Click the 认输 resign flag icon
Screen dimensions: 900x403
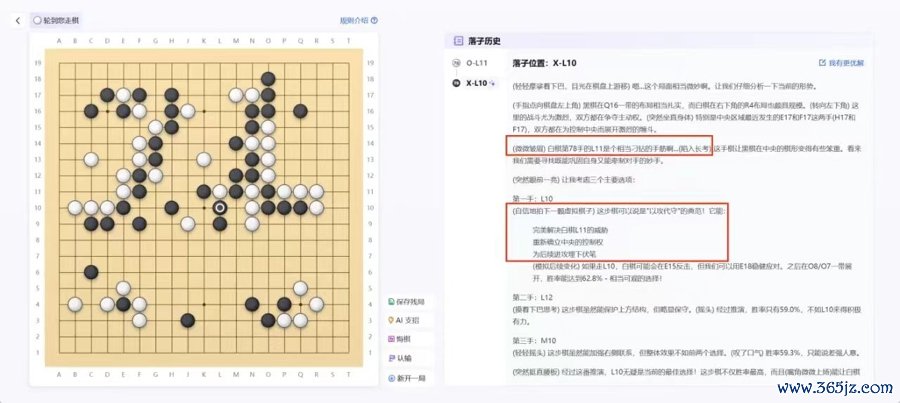click(x=391, y=358)
